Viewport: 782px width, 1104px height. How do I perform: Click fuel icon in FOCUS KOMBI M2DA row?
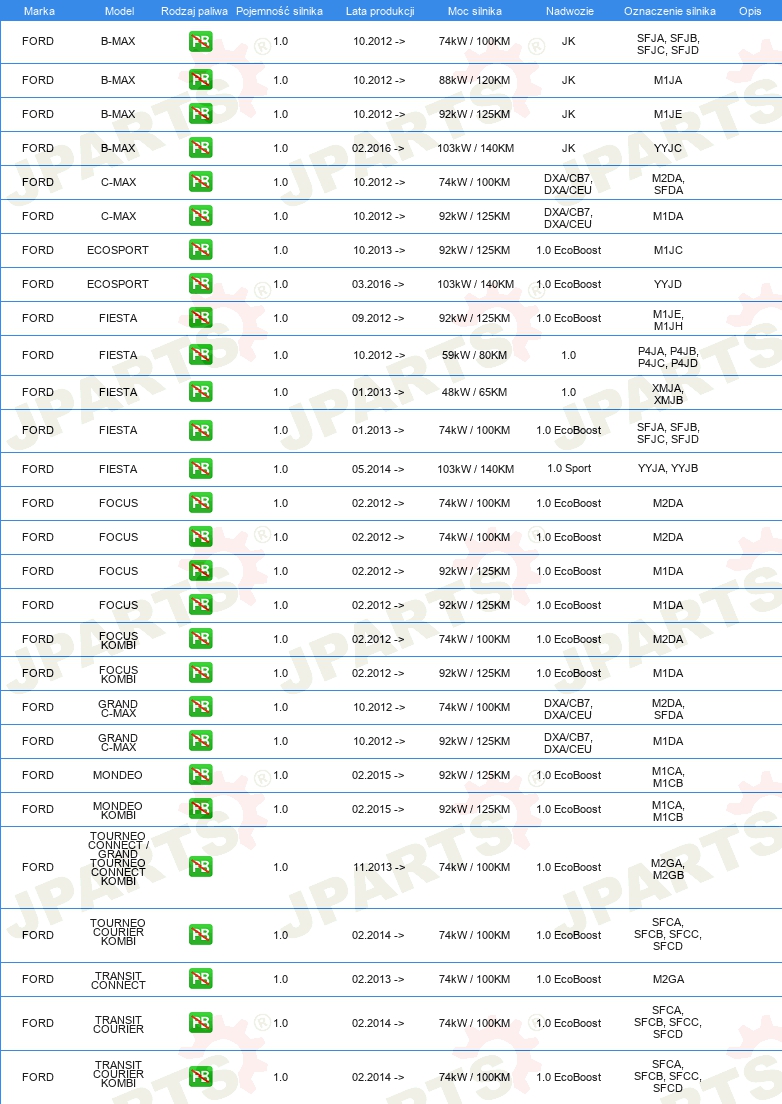click(201, 639)
